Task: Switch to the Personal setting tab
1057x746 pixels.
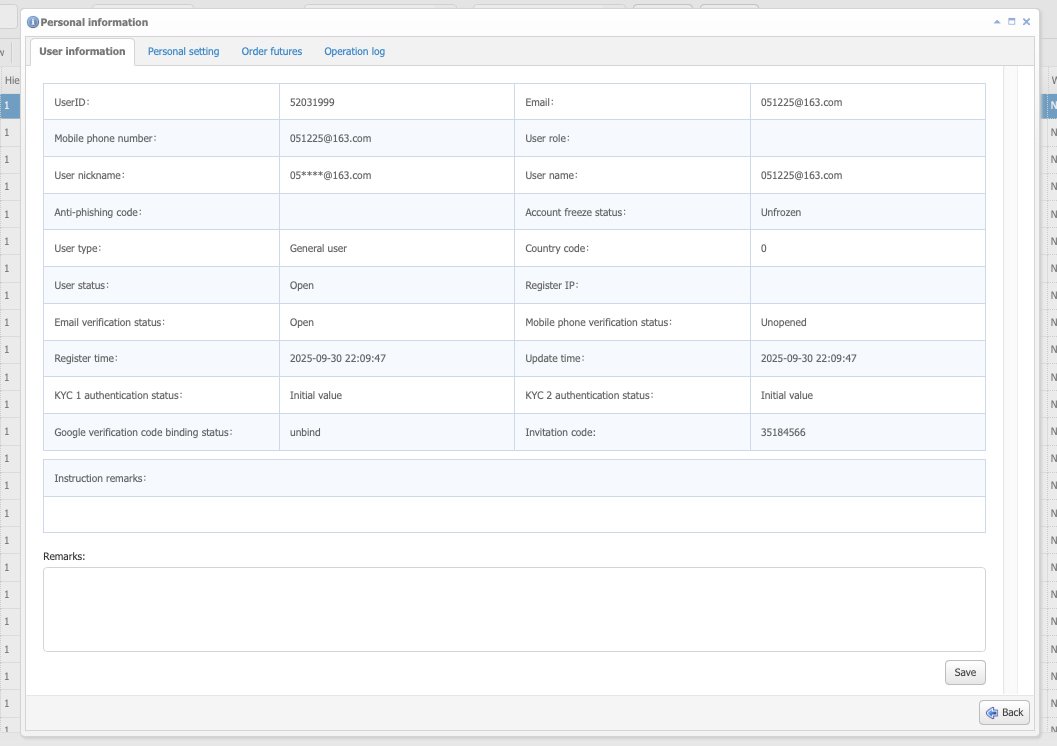Action: [183, 52]
